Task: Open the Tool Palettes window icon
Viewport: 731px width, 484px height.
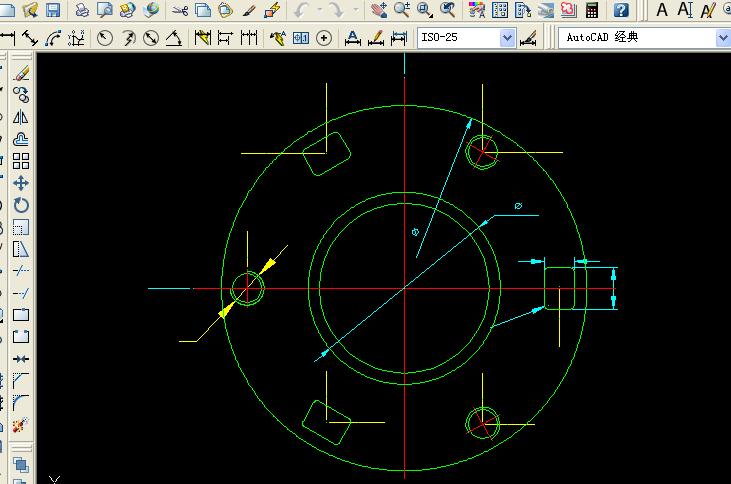Action: click(x=523, y=9)
